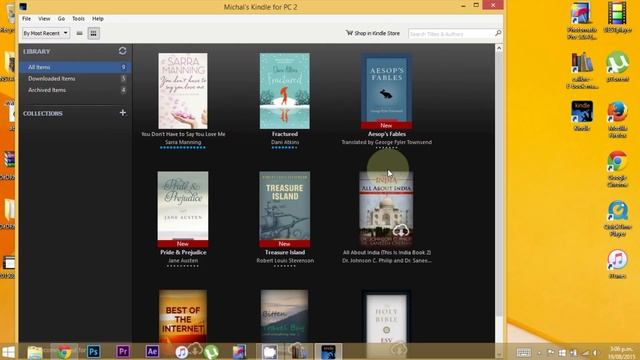640x360 pixels.
Task: Click author name Robert Louis Stevenson
Action: point(285,260)
